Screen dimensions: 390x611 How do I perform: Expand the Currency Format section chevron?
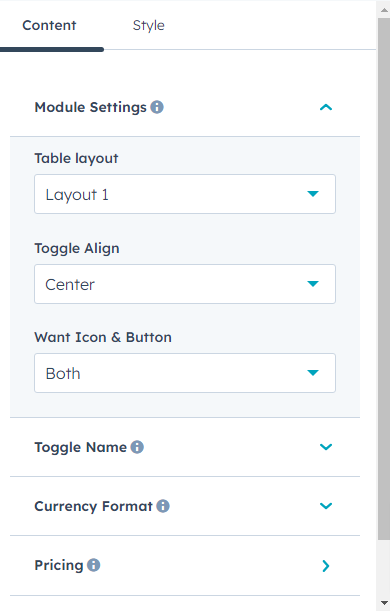click(x=326, y=506)
